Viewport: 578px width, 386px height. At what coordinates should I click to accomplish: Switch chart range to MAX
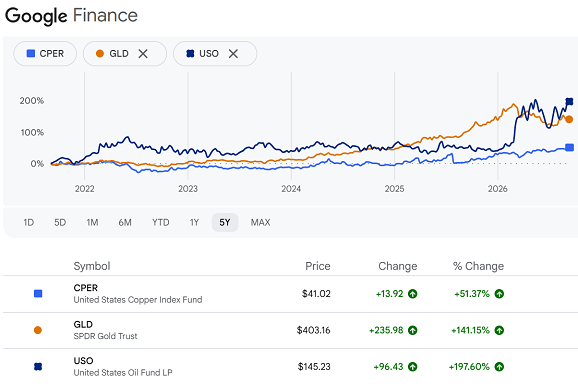(x=261, y=223)
